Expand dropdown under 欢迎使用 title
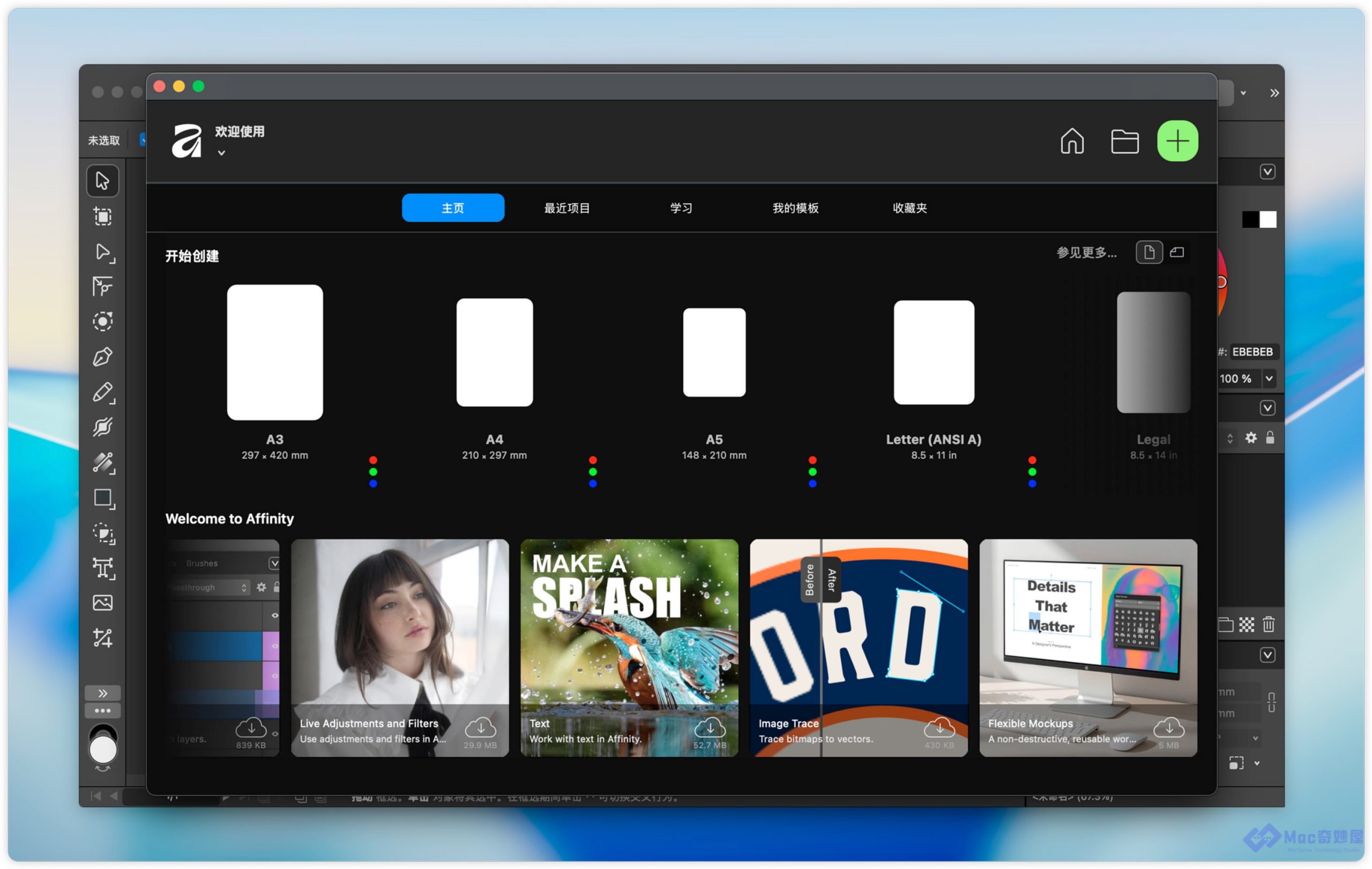The height and width of the screenshot is (869, 1372). click(x=221, y=153)
